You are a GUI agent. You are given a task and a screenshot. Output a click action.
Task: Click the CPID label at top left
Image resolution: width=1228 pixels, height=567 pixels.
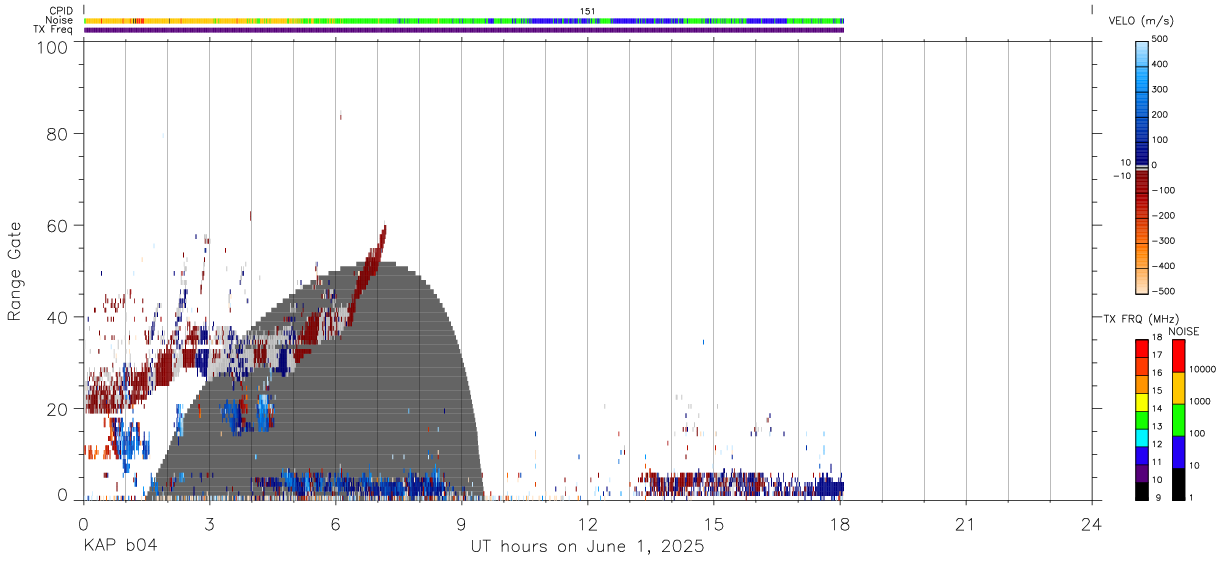click(61, 11)
